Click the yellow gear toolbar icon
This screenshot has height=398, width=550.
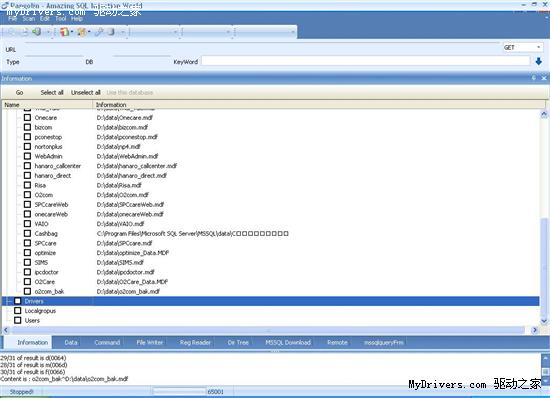[82, 32]
